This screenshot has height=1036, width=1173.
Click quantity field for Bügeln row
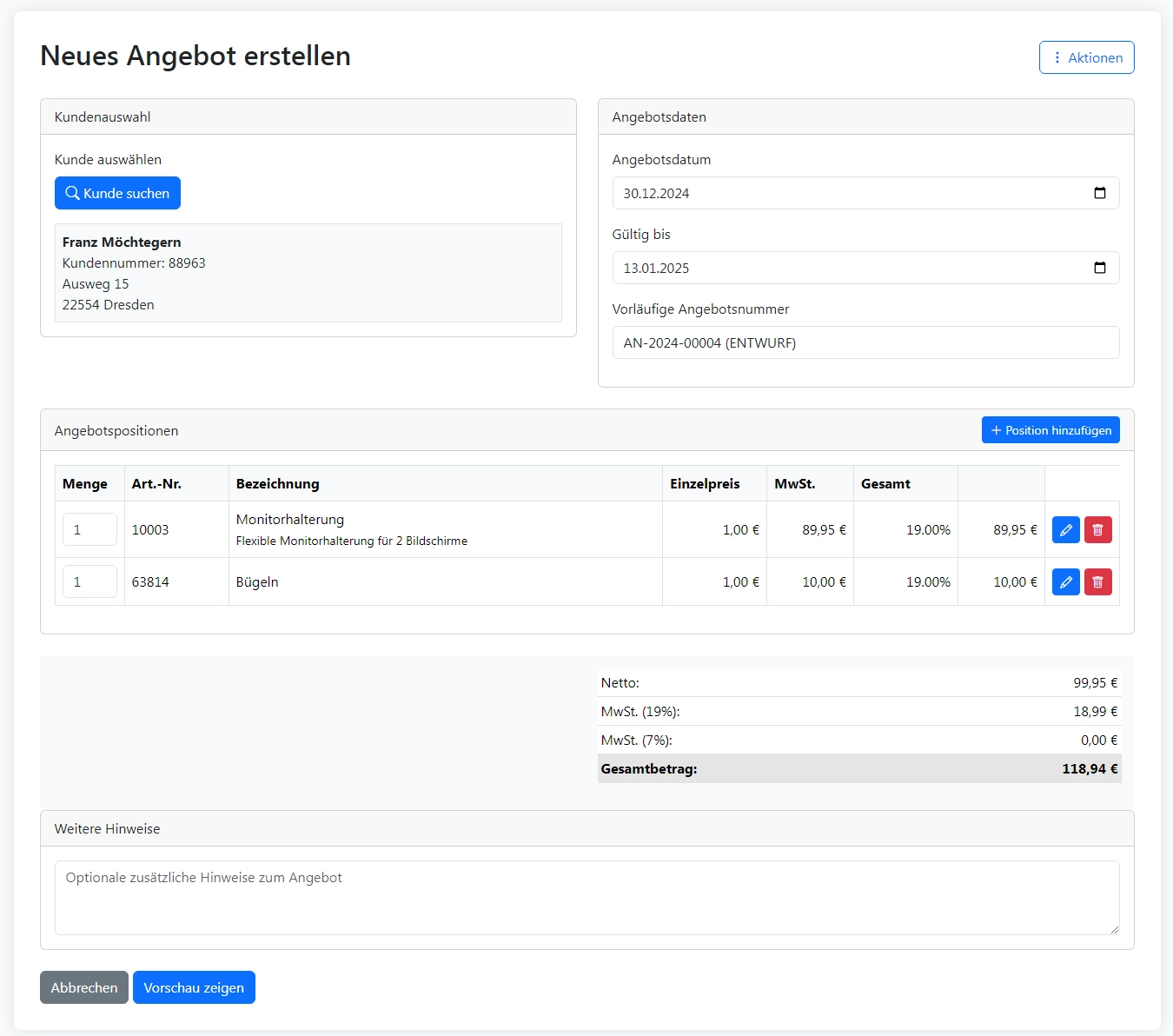pyautogui.click(x=89, y=581)
